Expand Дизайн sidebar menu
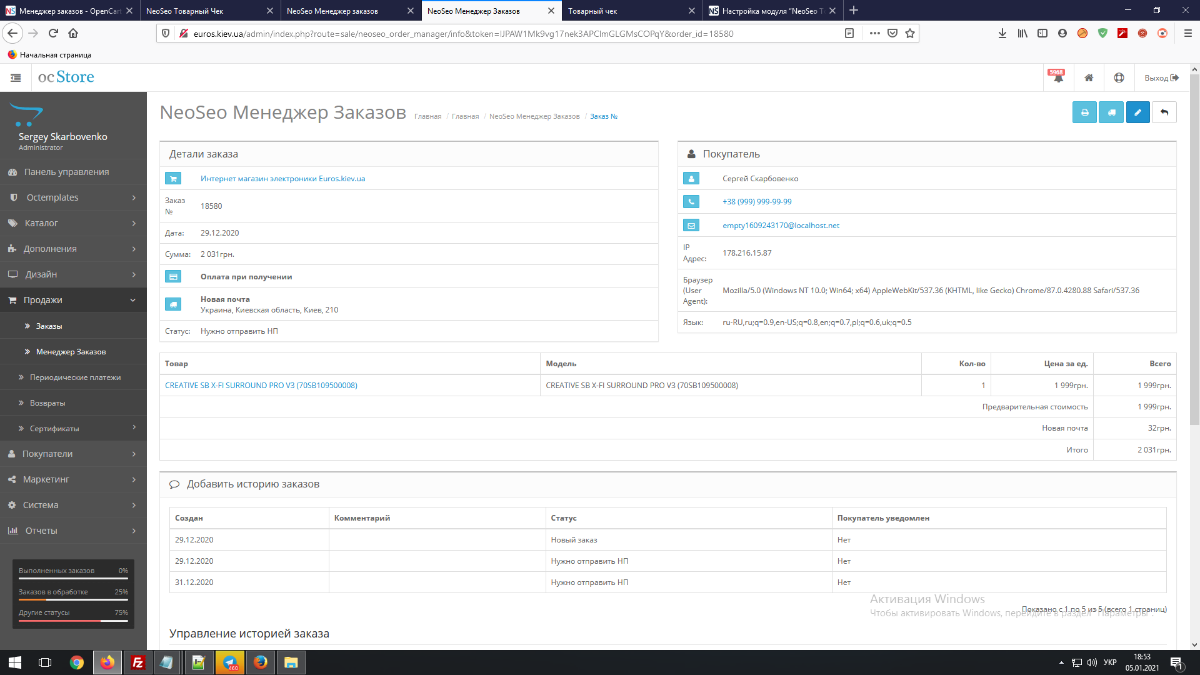1200x675 pixels. click(73, 274)
